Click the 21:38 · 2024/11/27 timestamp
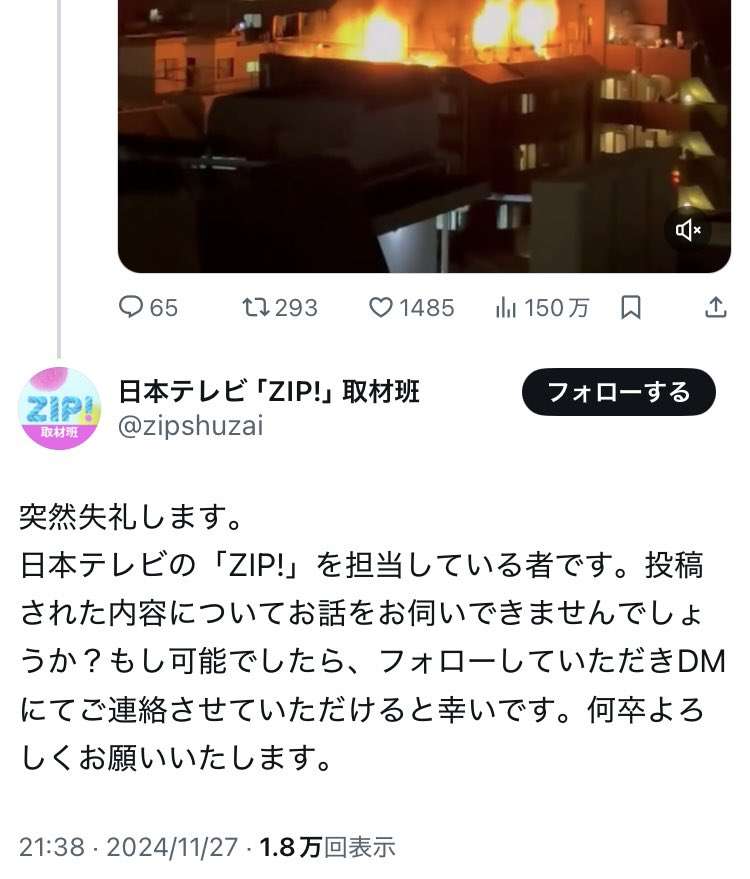The width and height of the screenshot is (750, 879). [129, 846]
